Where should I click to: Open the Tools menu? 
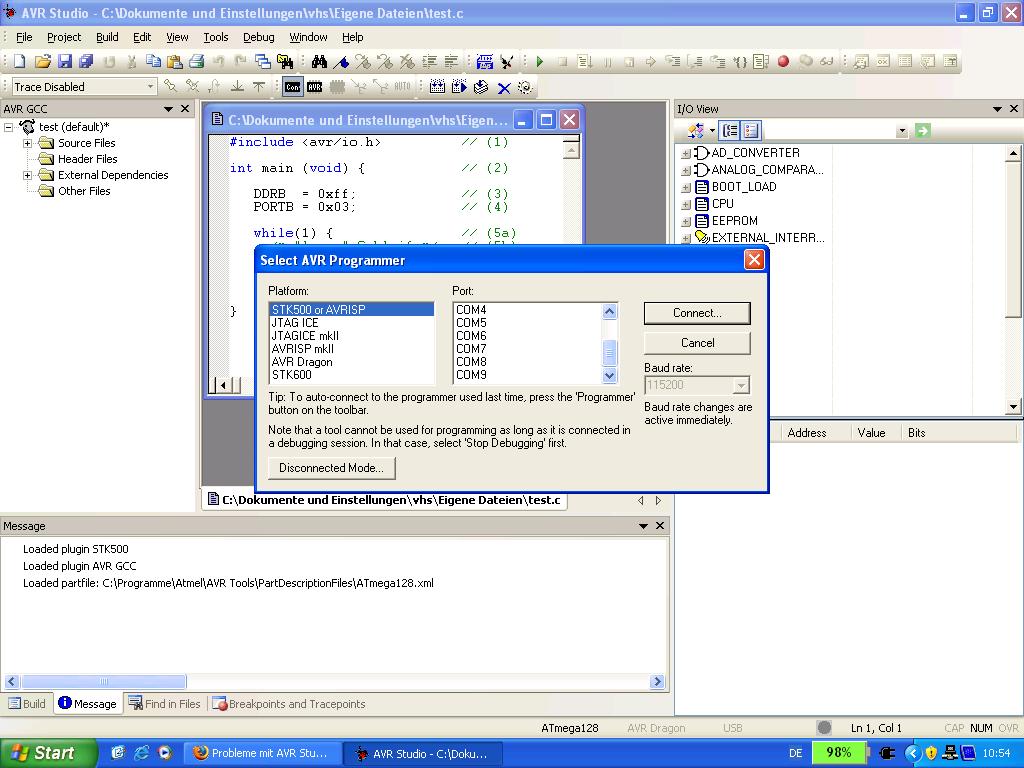216,37
